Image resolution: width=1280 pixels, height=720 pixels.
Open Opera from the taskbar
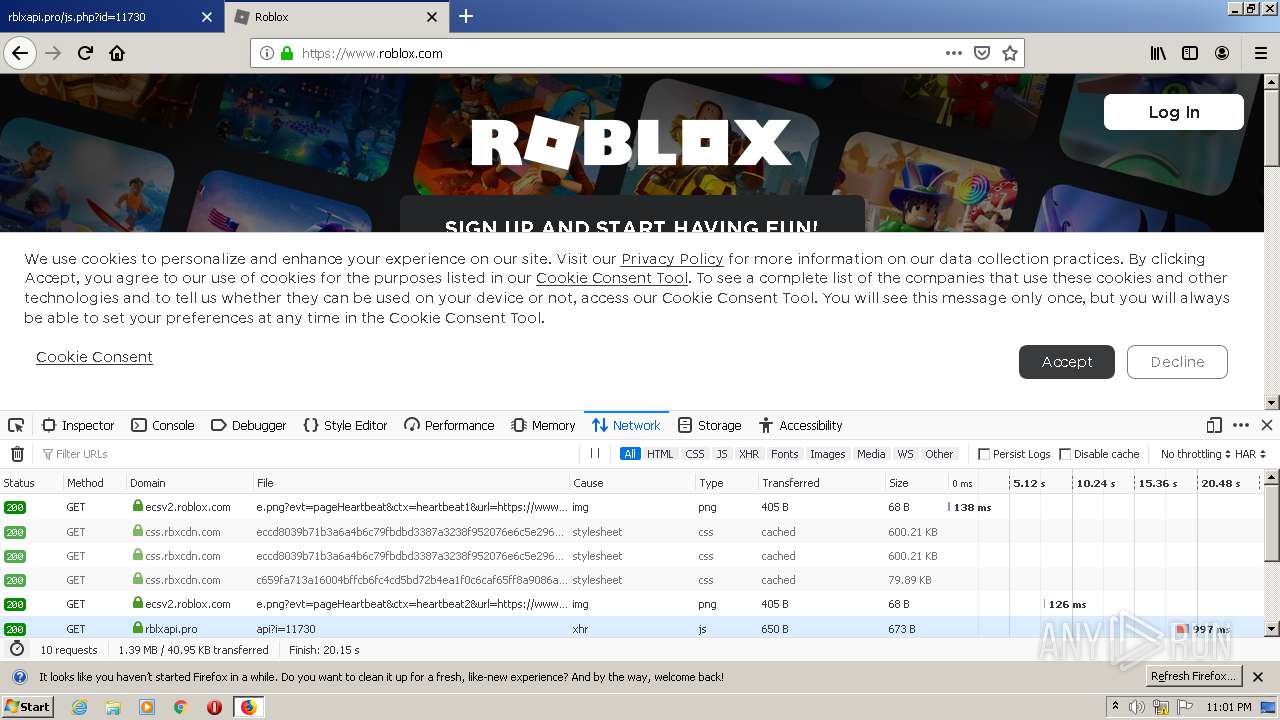pyautogui.click(x=214, y=707)
